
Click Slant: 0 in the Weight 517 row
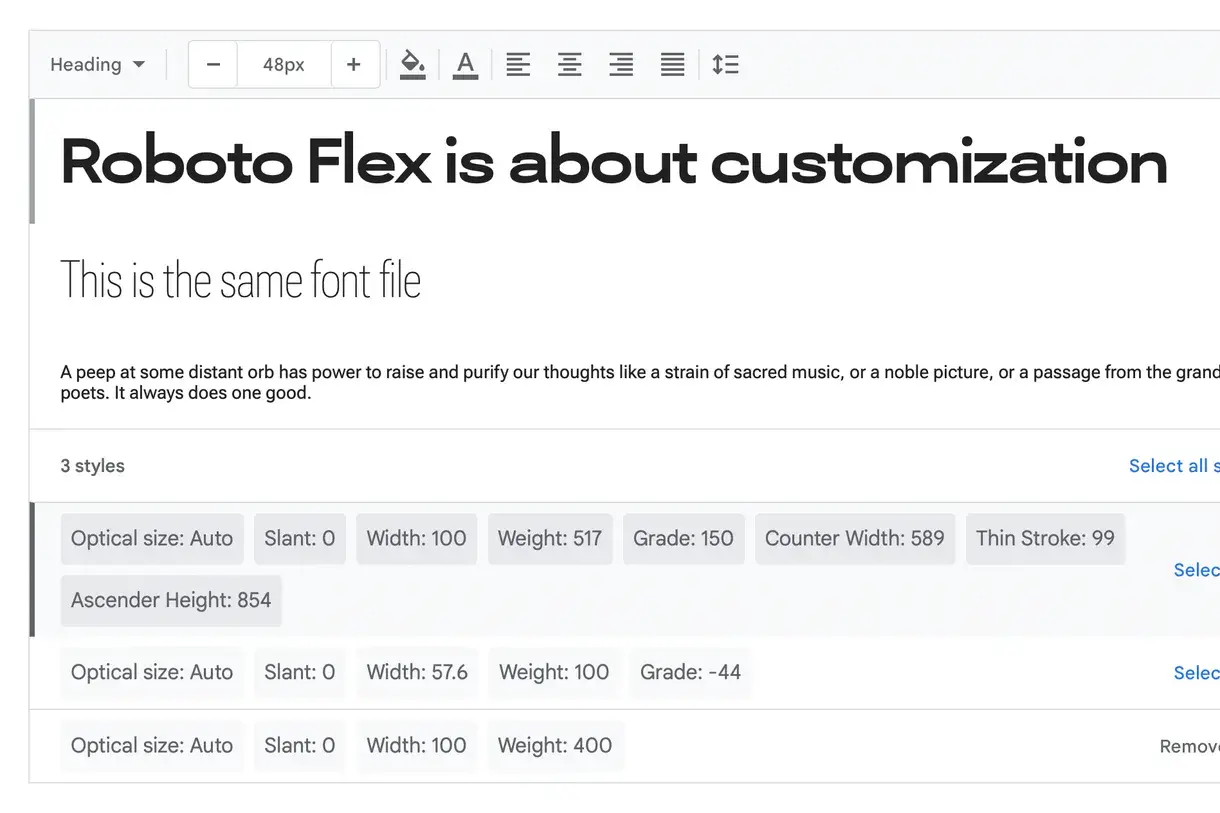300,539
